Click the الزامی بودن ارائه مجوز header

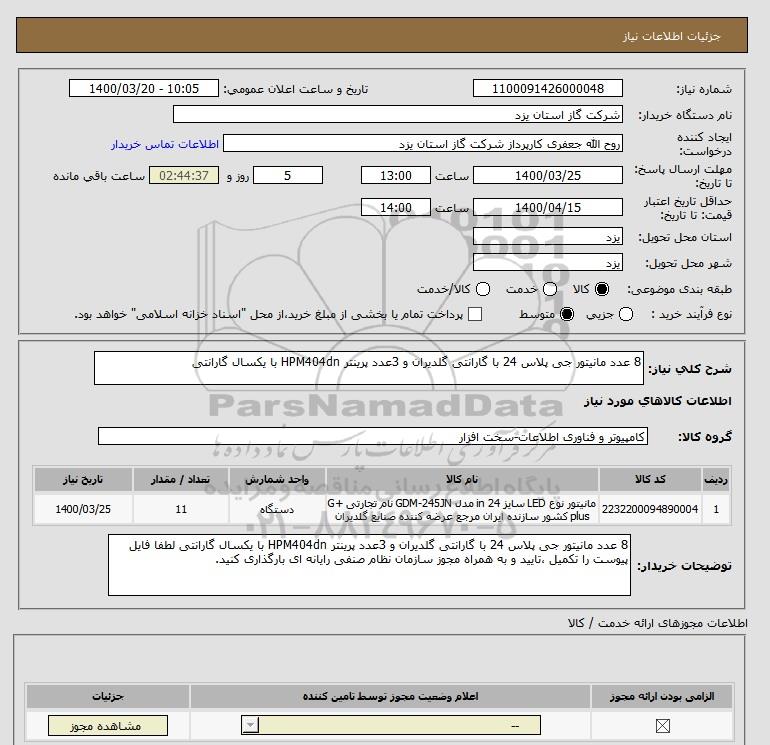(x=662, y=696)
